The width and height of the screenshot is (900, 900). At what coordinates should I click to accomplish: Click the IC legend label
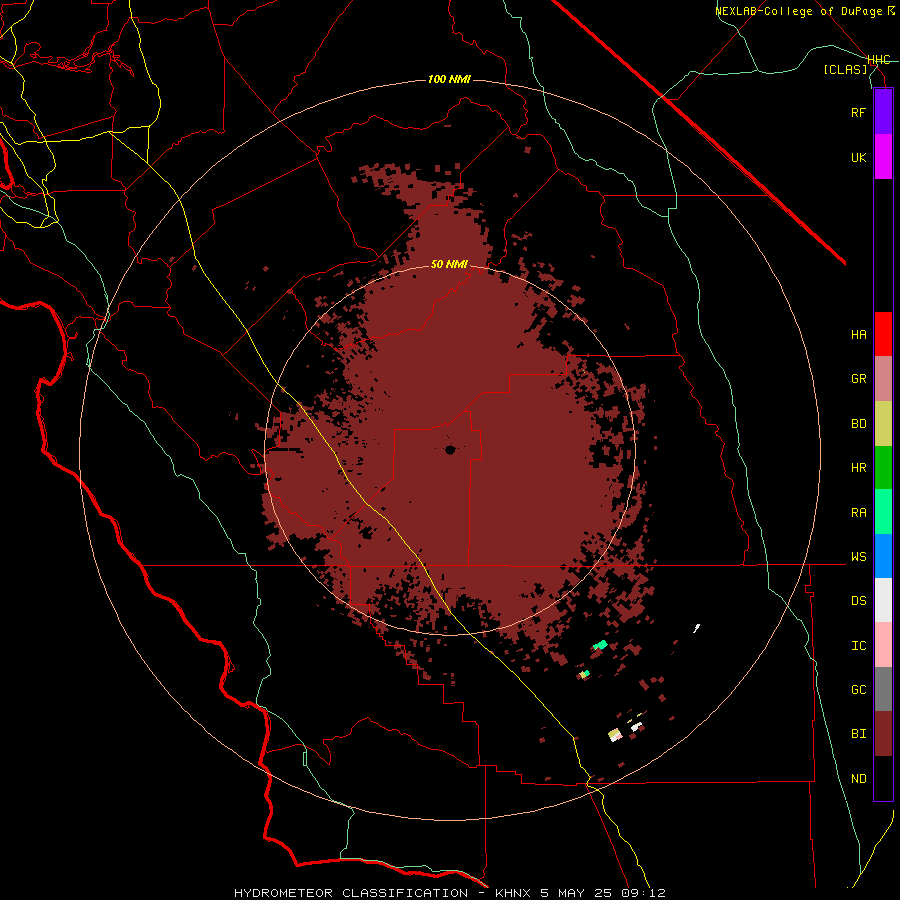(x=858, y=645)
